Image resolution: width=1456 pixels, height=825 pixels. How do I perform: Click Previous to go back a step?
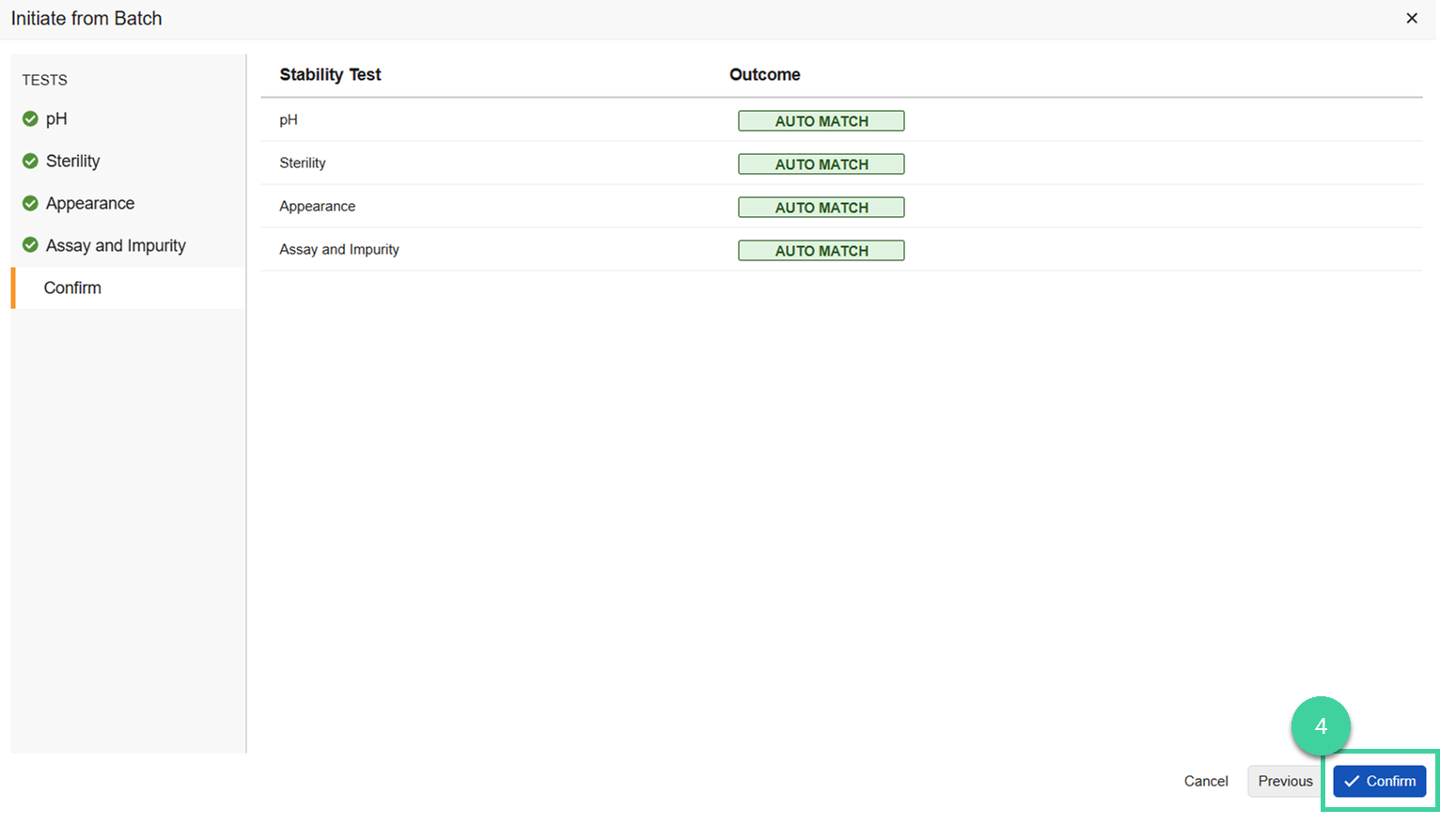1284,781
